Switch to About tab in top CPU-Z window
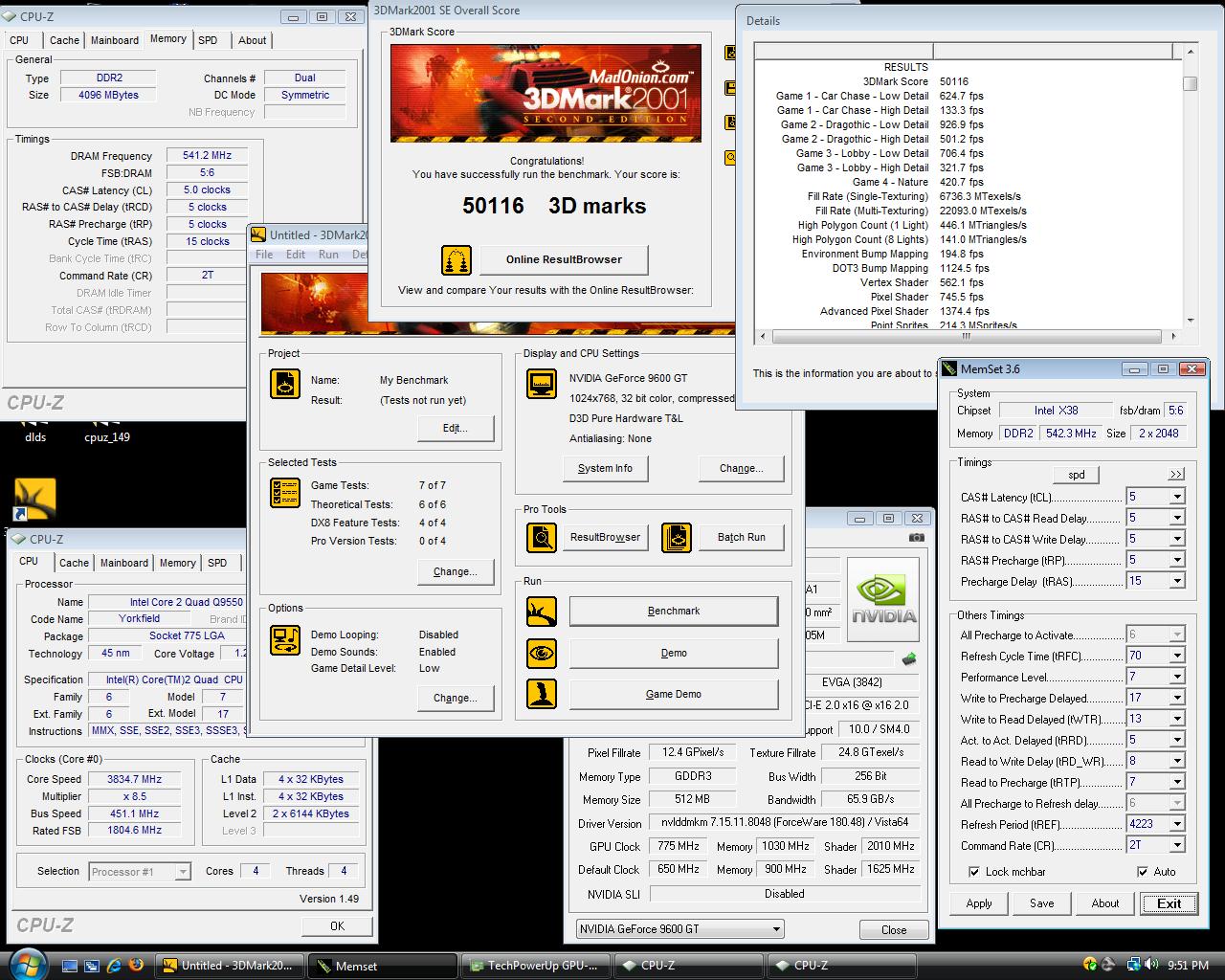This screenshot has height=980, width=1225. click(x=253, y=40)
